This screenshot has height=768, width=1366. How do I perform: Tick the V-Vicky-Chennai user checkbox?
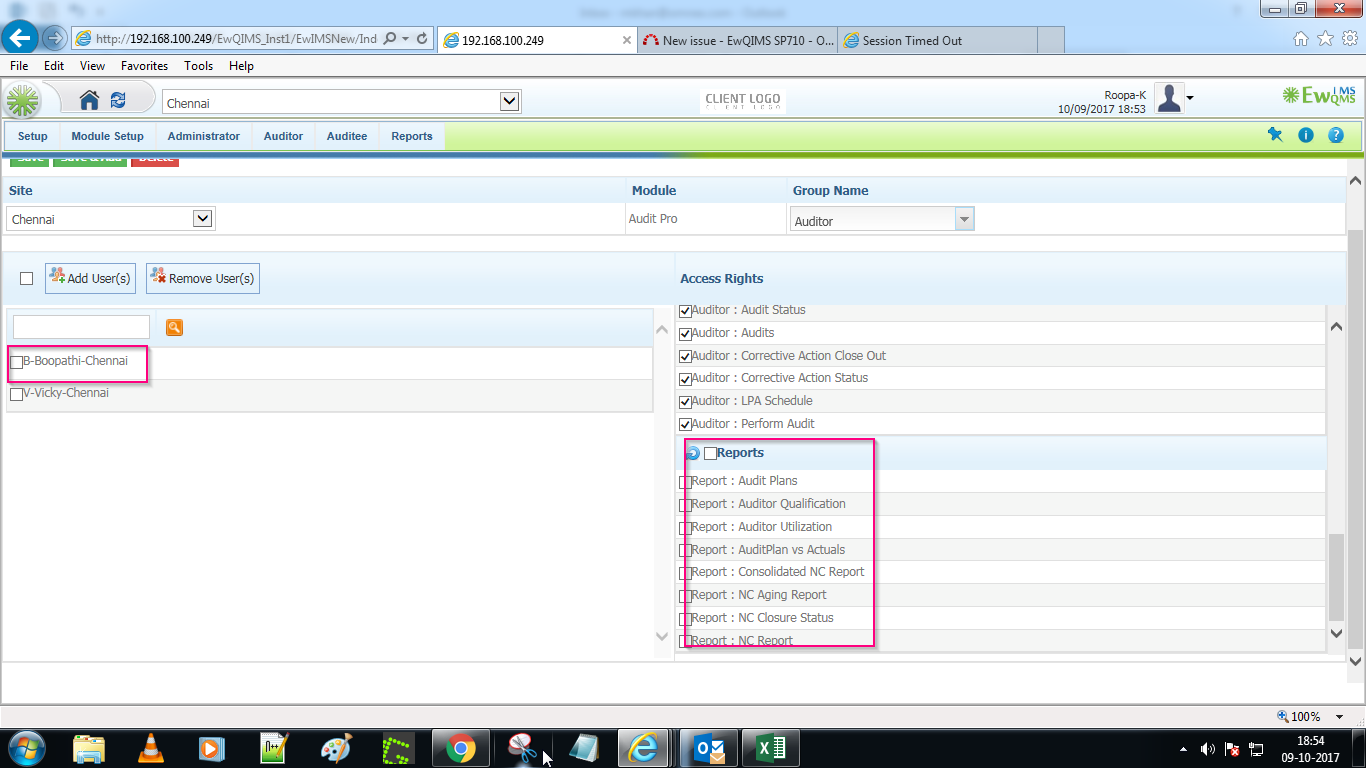click(x=16, y=394)
